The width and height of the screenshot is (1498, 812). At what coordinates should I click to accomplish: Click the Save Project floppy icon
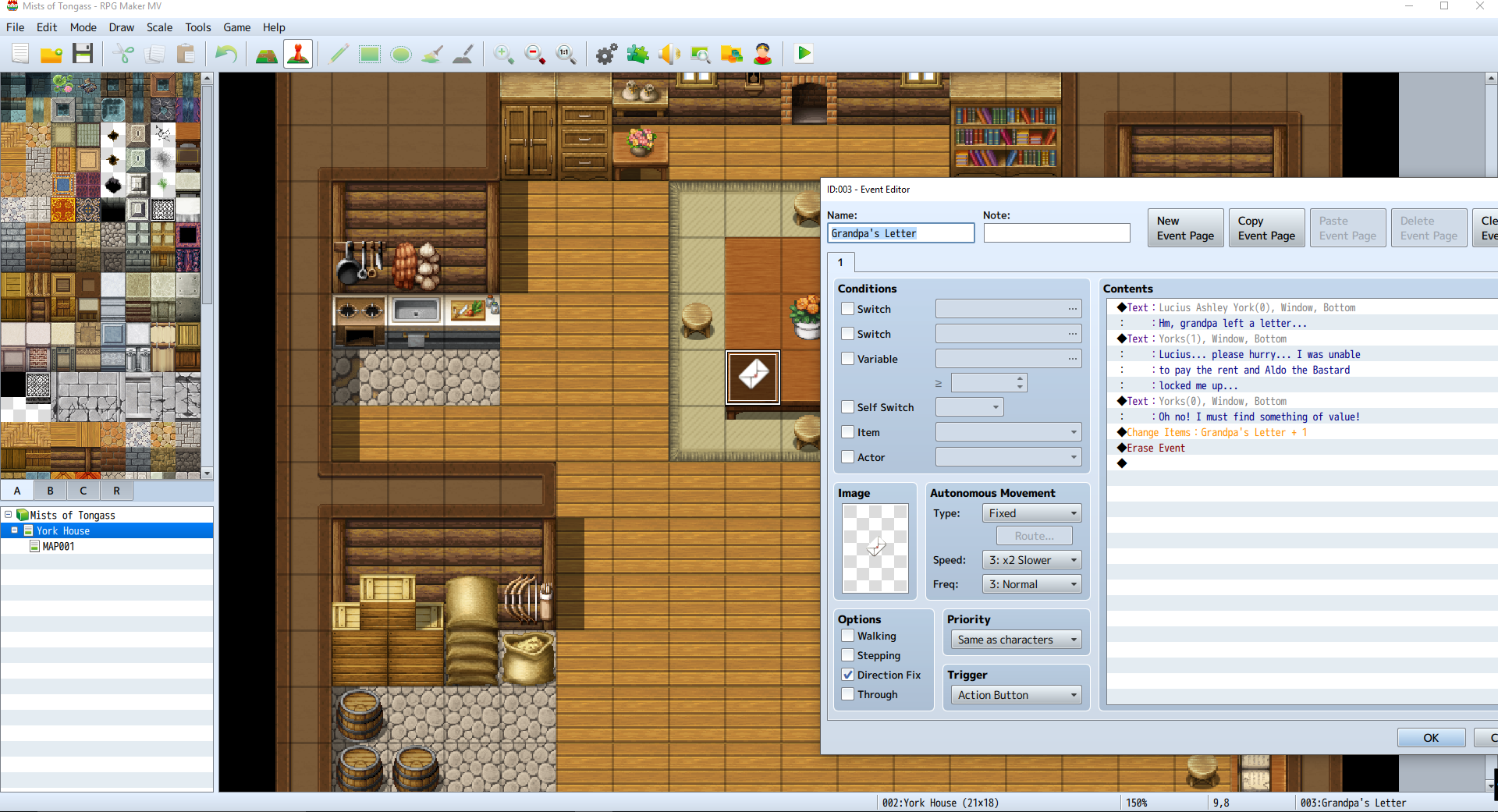(83, 54)
